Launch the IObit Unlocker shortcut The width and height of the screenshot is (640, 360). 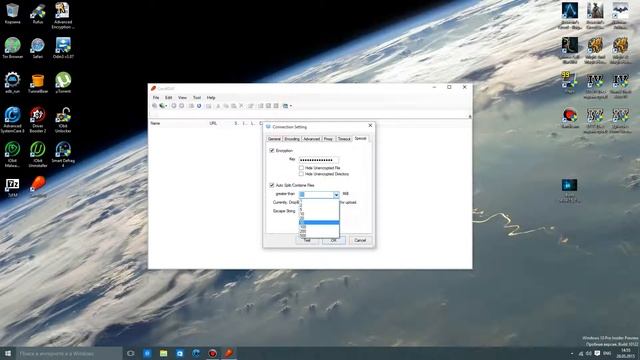click(x=63, y=120)
